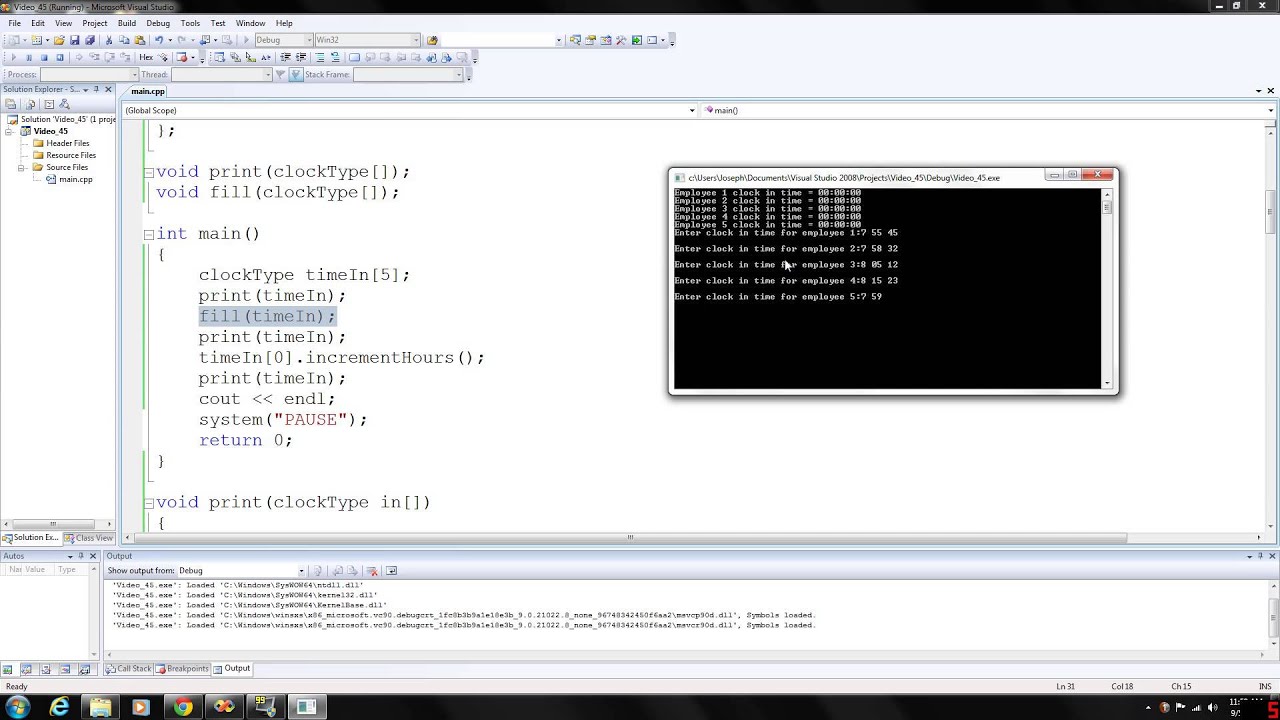Switch to the Call Stack tab
The image size is (1280, 720).
[129, 668]
